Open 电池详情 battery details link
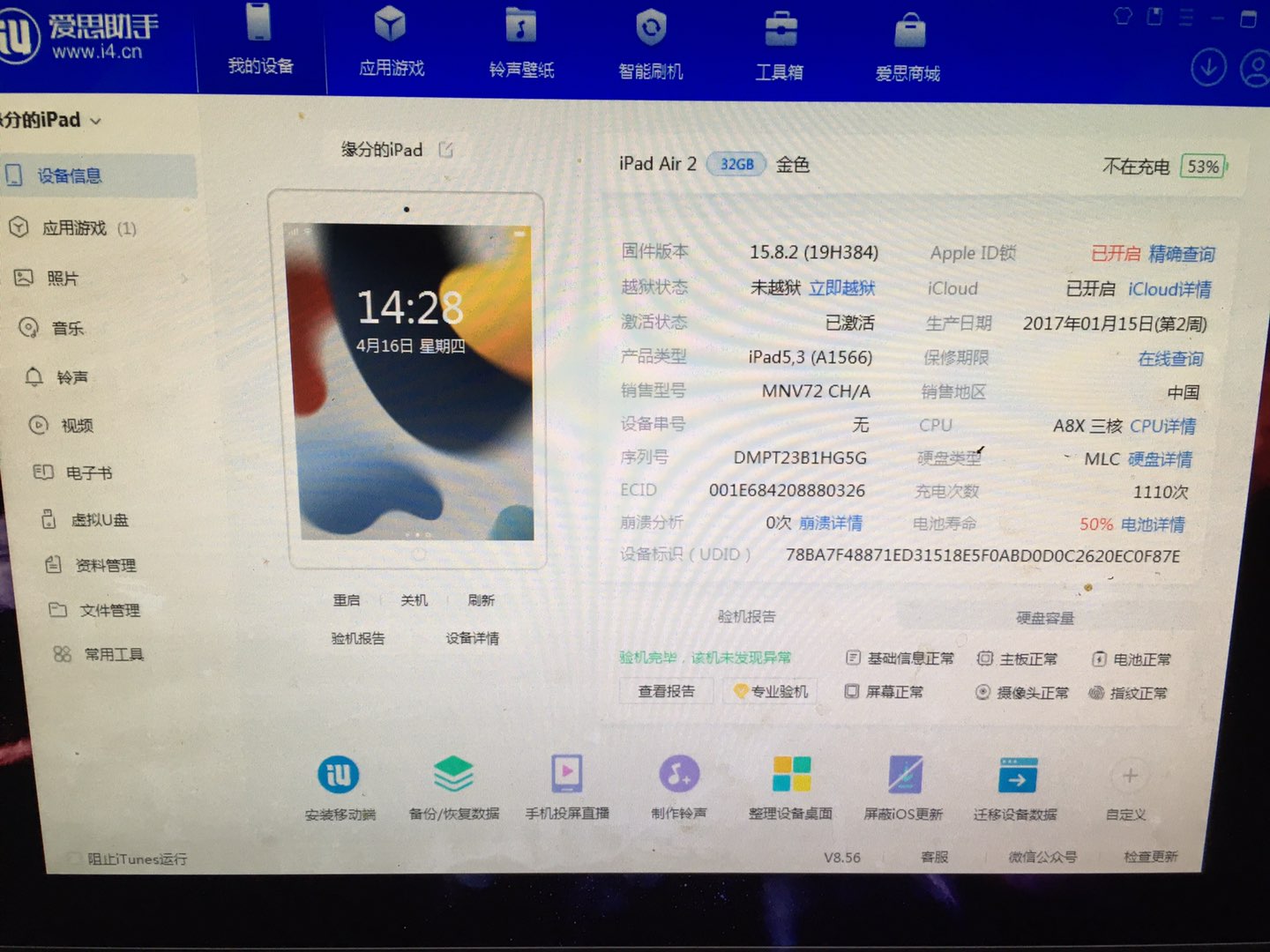 point(1153,524)
